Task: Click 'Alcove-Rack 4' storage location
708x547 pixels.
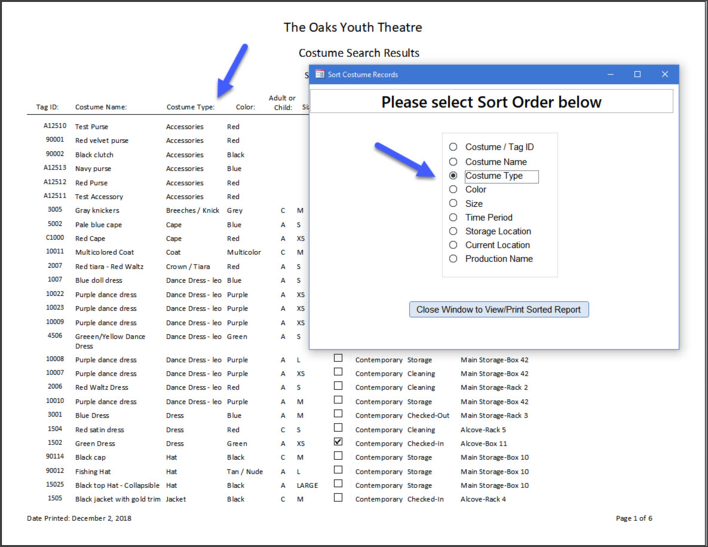Action: [x=483, y=499]
